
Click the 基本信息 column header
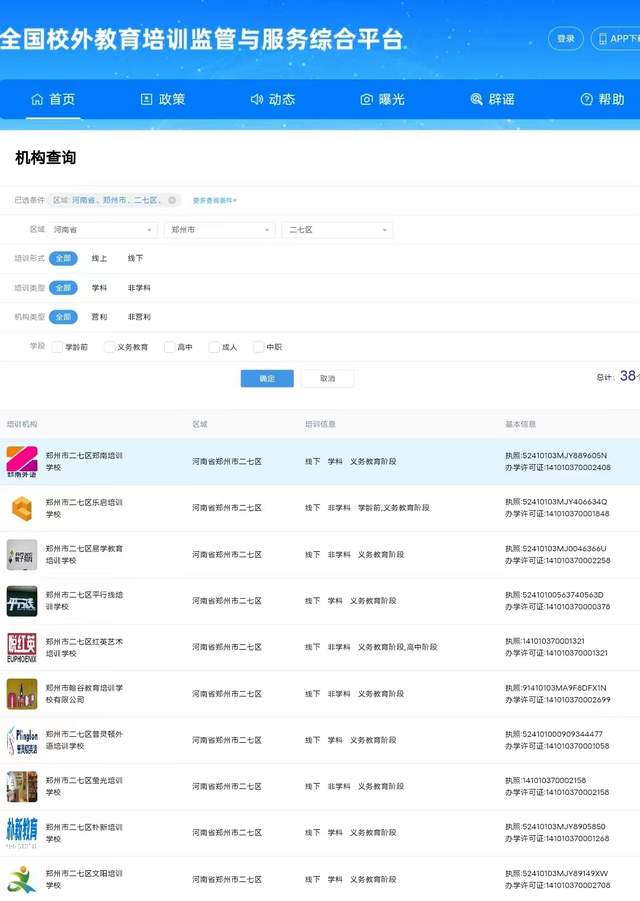tap(521, 425)
